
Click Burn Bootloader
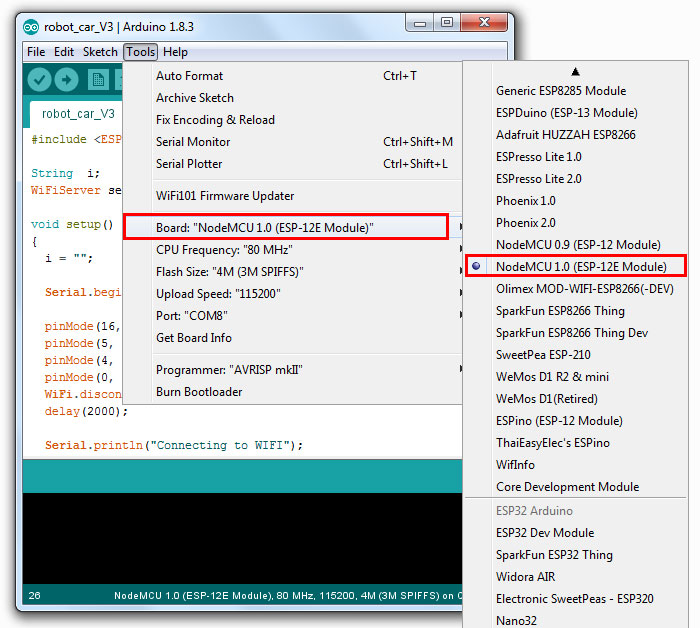(x=292, y=391)
